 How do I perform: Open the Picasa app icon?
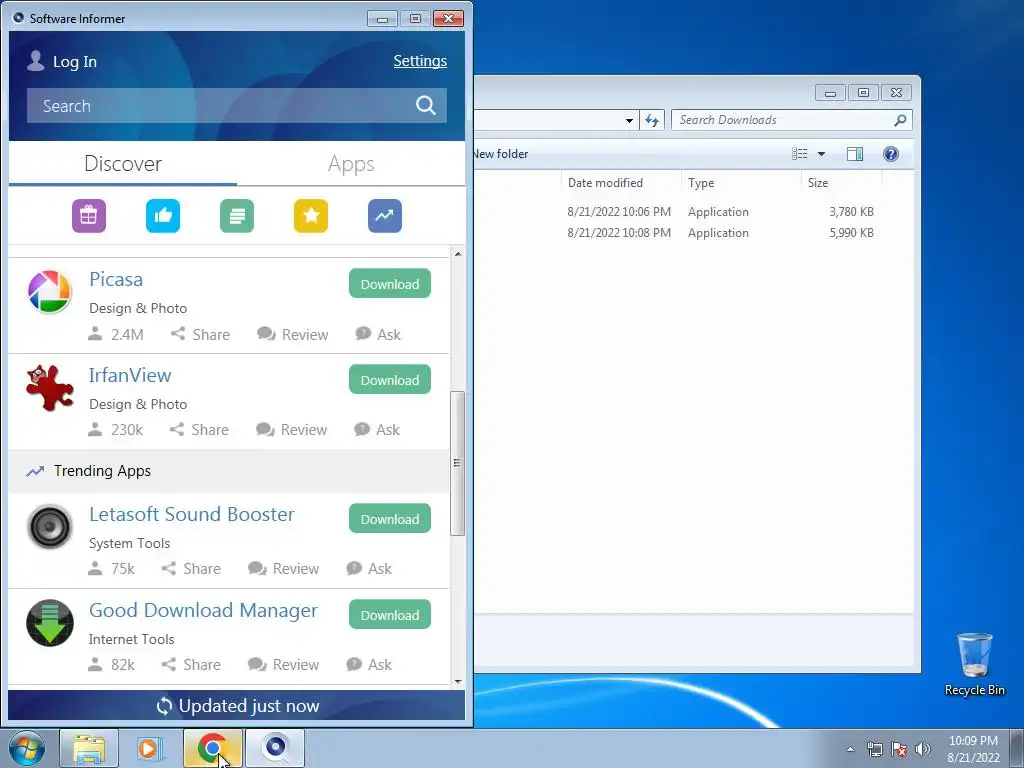point(50,291)
